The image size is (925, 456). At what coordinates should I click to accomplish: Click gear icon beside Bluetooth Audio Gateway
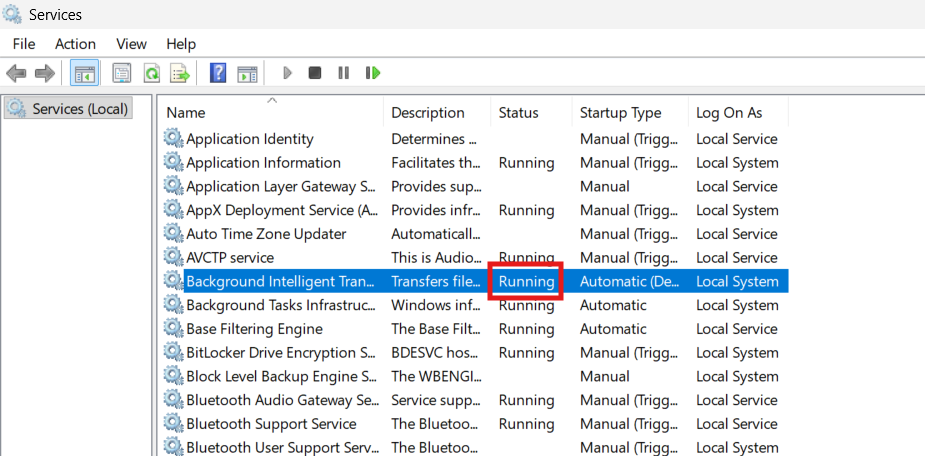click(x=173, y=400)
